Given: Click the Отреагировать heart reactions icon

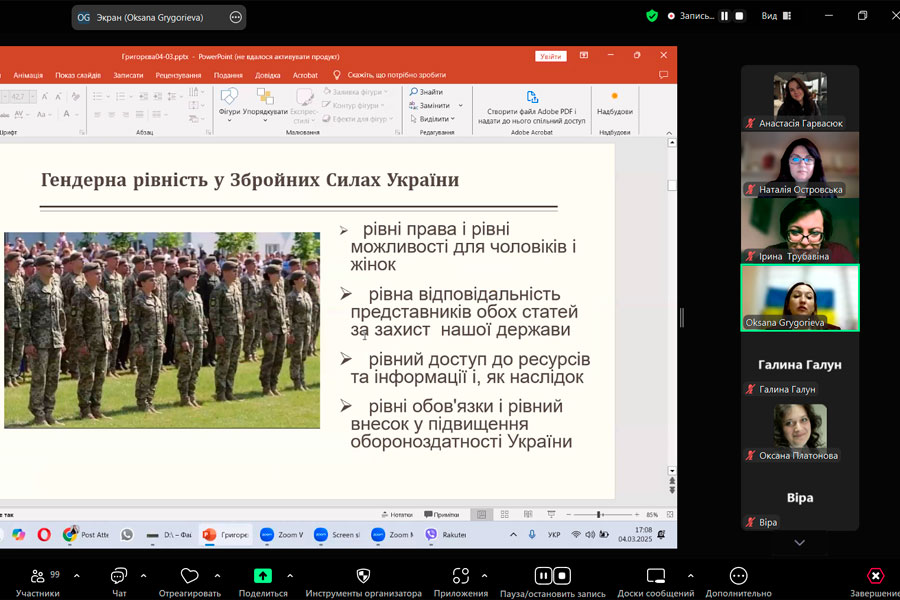Looking at the screenshot, I should click(x=189, y=577).
